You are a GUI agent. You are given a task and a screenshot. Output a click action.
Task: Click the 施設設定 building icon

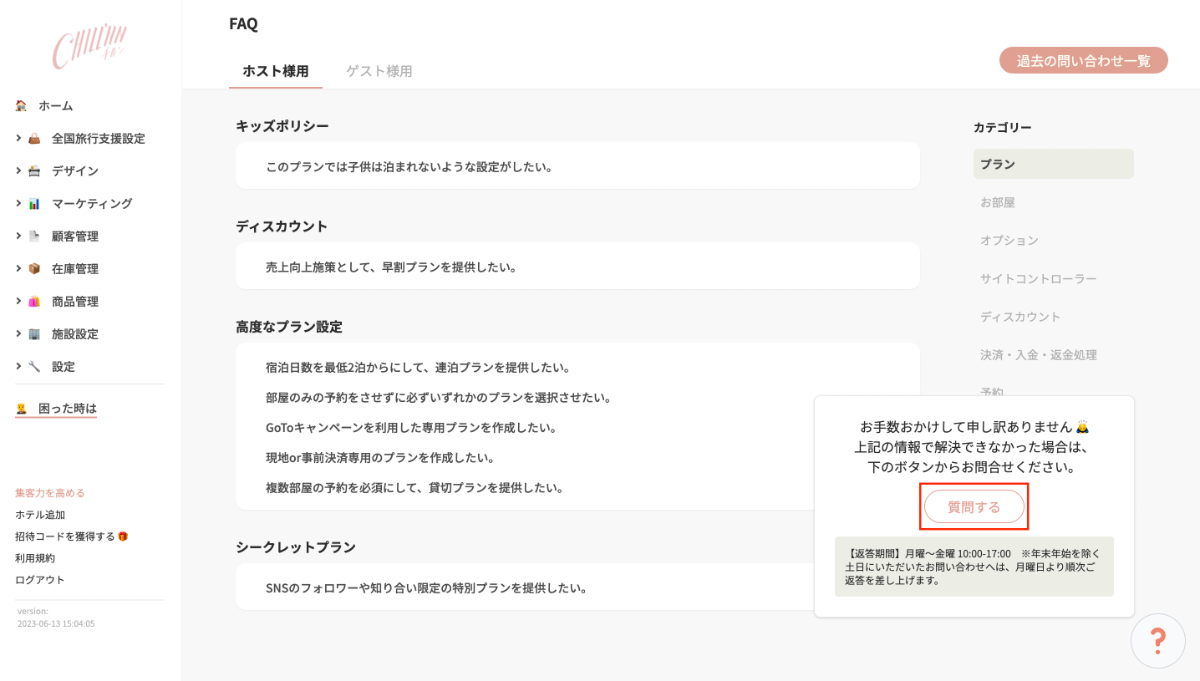click(x=34, y=334)
